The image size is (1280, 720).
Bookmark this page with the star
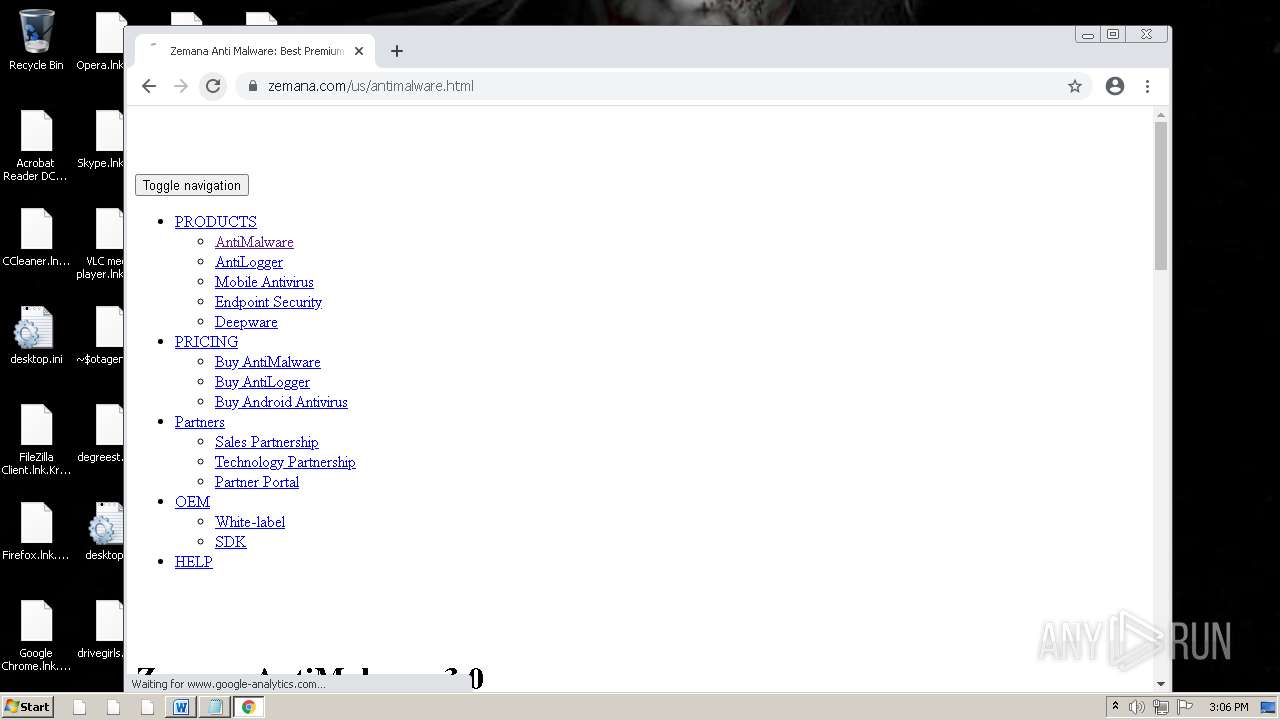click(x=1075, y=86)
